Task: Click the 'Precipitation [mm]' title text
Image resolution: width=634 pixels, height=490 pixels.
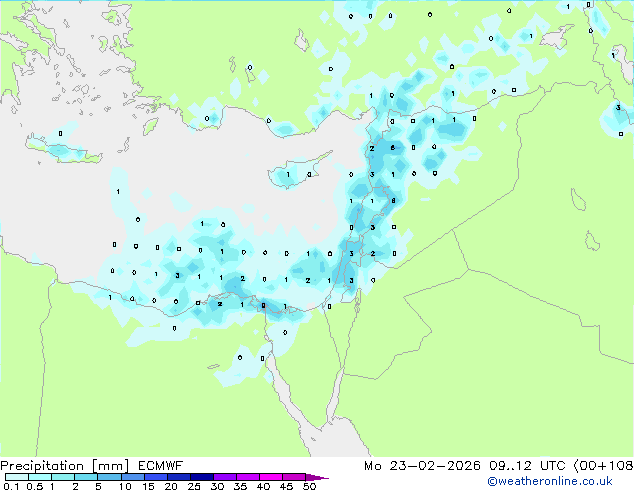Action: point(65,466)
